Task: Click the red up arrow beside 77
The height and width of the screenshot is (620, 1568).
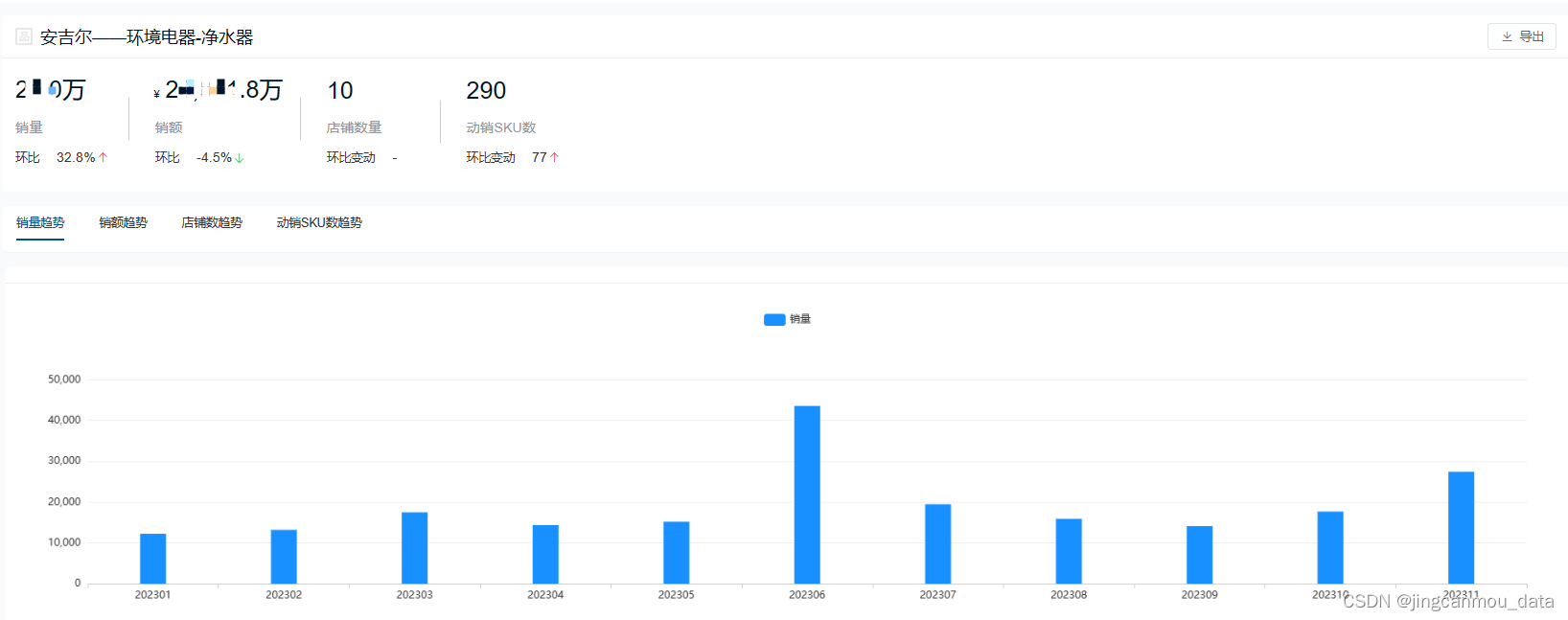Action: pos(554,157)
